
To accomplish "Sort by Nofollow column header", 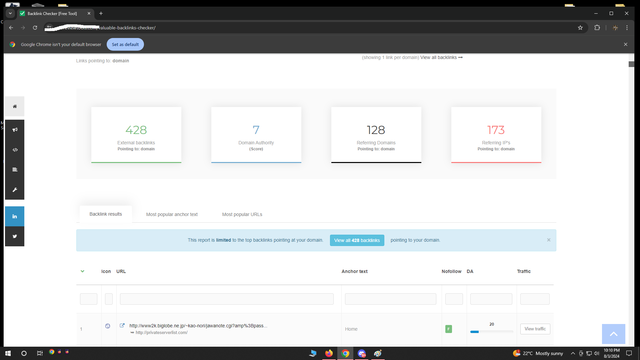I will click(x=451, y=271).
